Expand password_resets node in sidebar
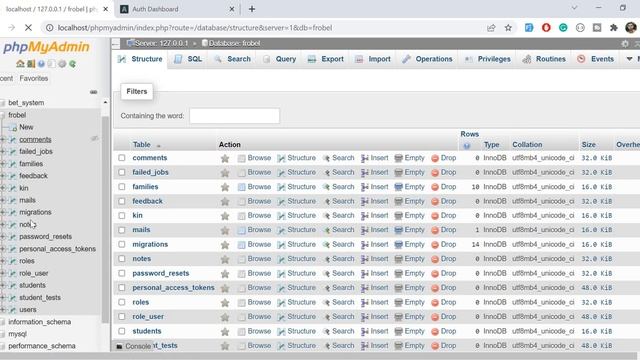Image resolution: width=640 pixels, height=360 pixels. (3, 237)
